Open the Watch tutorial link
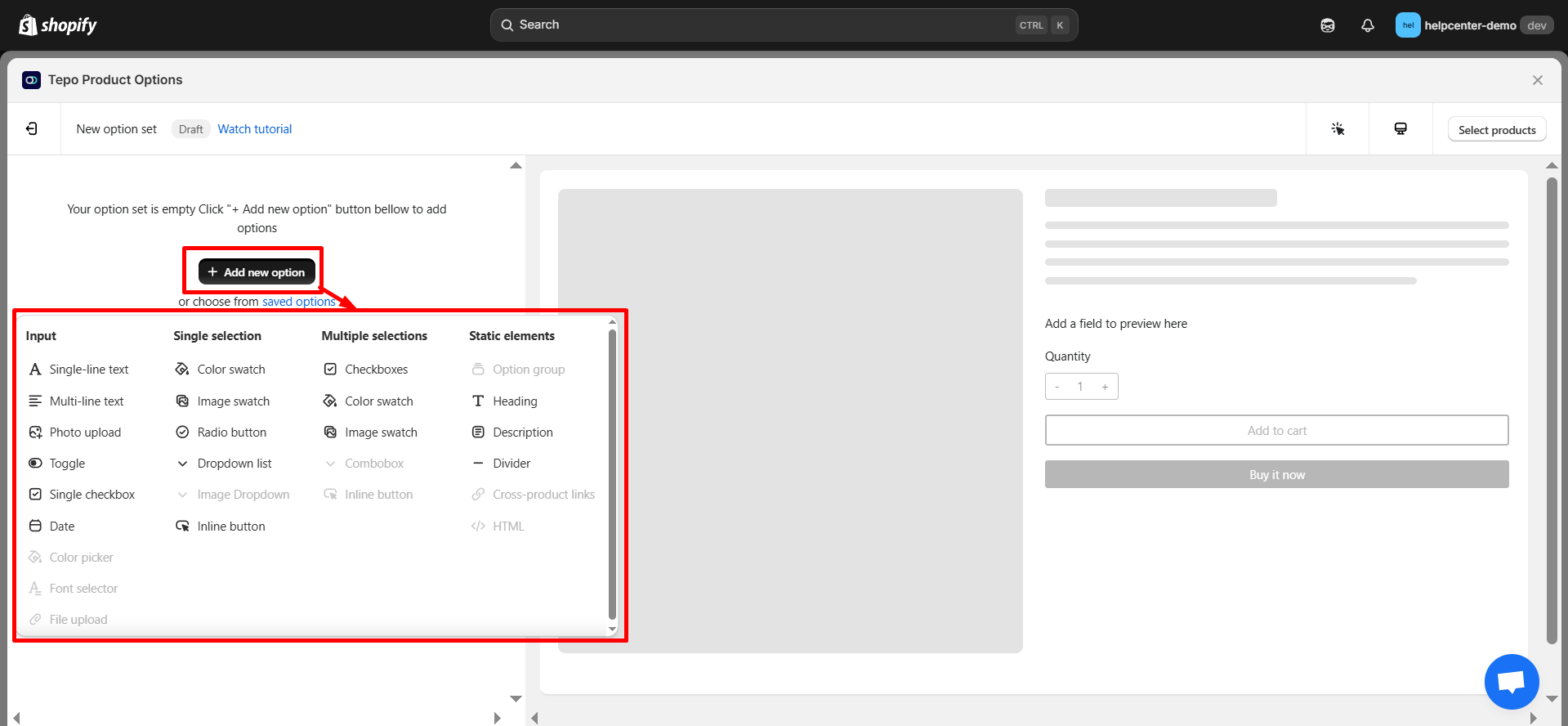Viewport: 1568px width, 726px height. [x=255, y=129]
